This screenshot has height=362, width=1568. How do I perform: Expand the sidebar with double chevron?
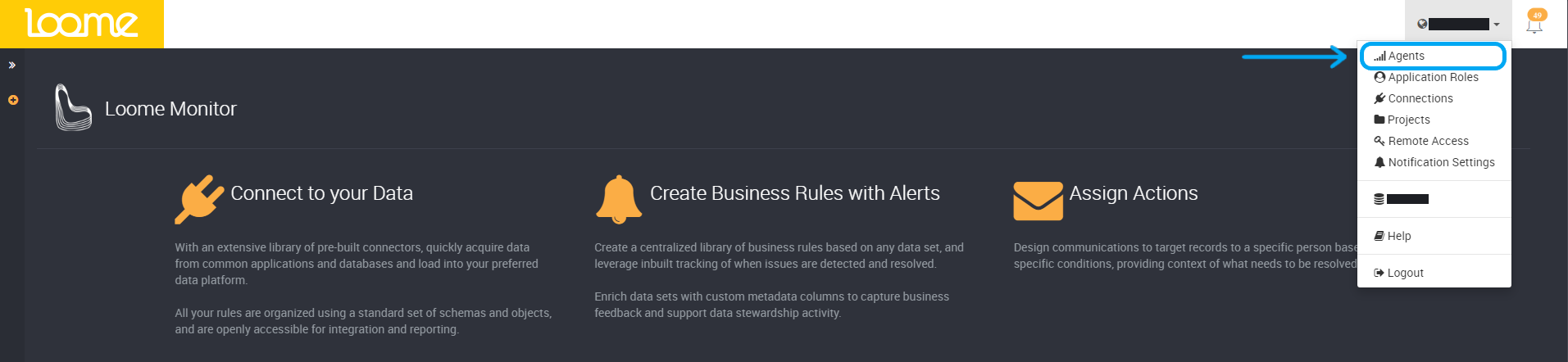click(12, 65)
